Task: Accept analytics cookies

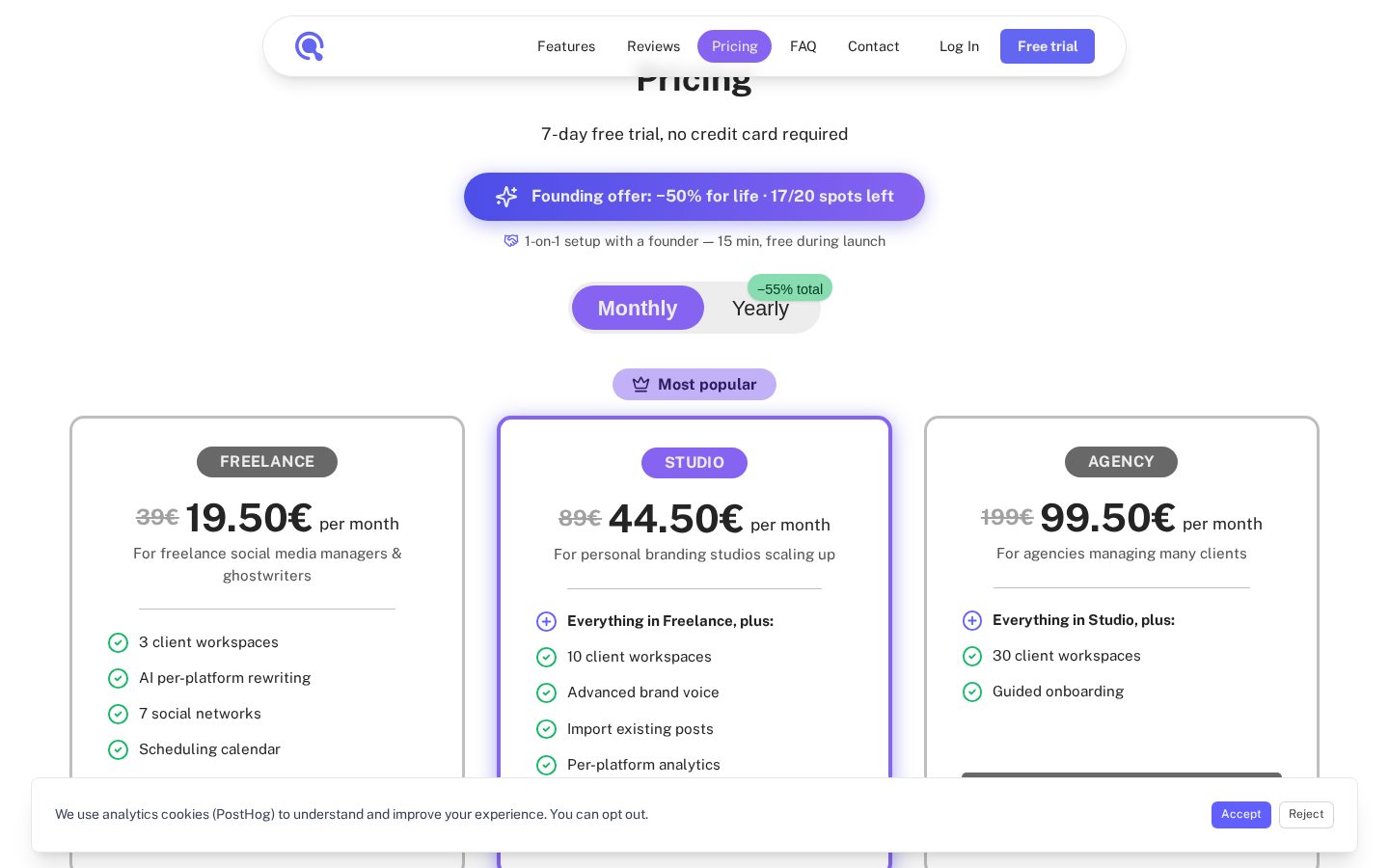Action: point(1241,815)
